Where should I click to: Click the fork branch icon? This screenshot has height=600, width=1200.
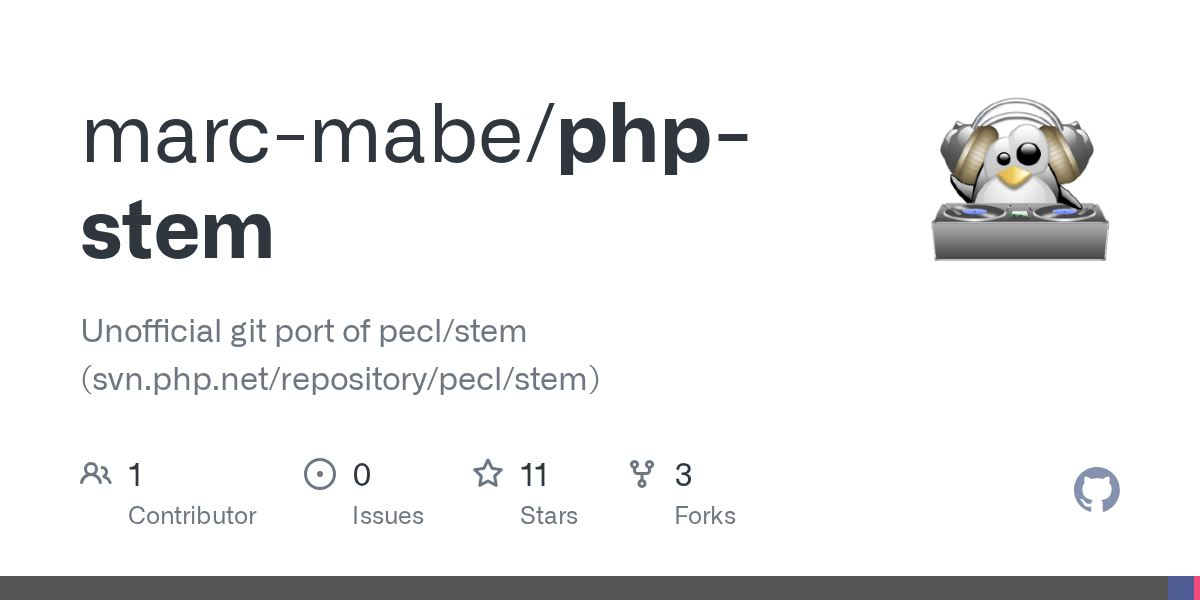642,474
